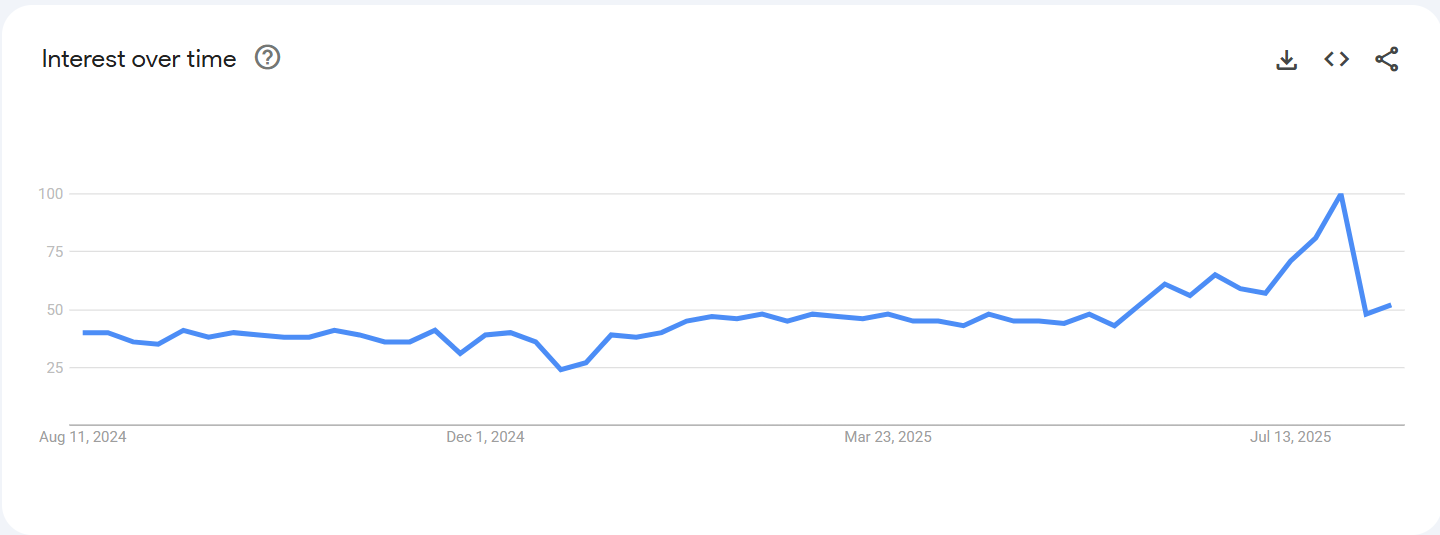
Task: Click the first data point of the line
Action: pyautogui.click(x=84, y=332)
